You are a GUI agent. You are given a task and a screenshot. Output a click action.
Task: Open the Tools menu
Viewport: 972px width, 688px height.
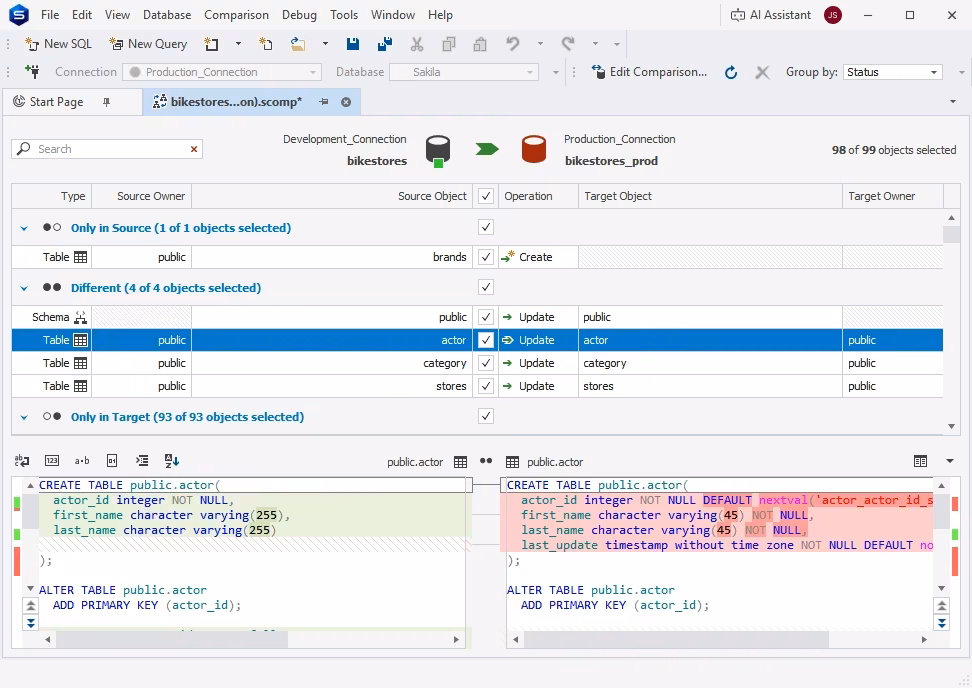(x=344, y=15)
